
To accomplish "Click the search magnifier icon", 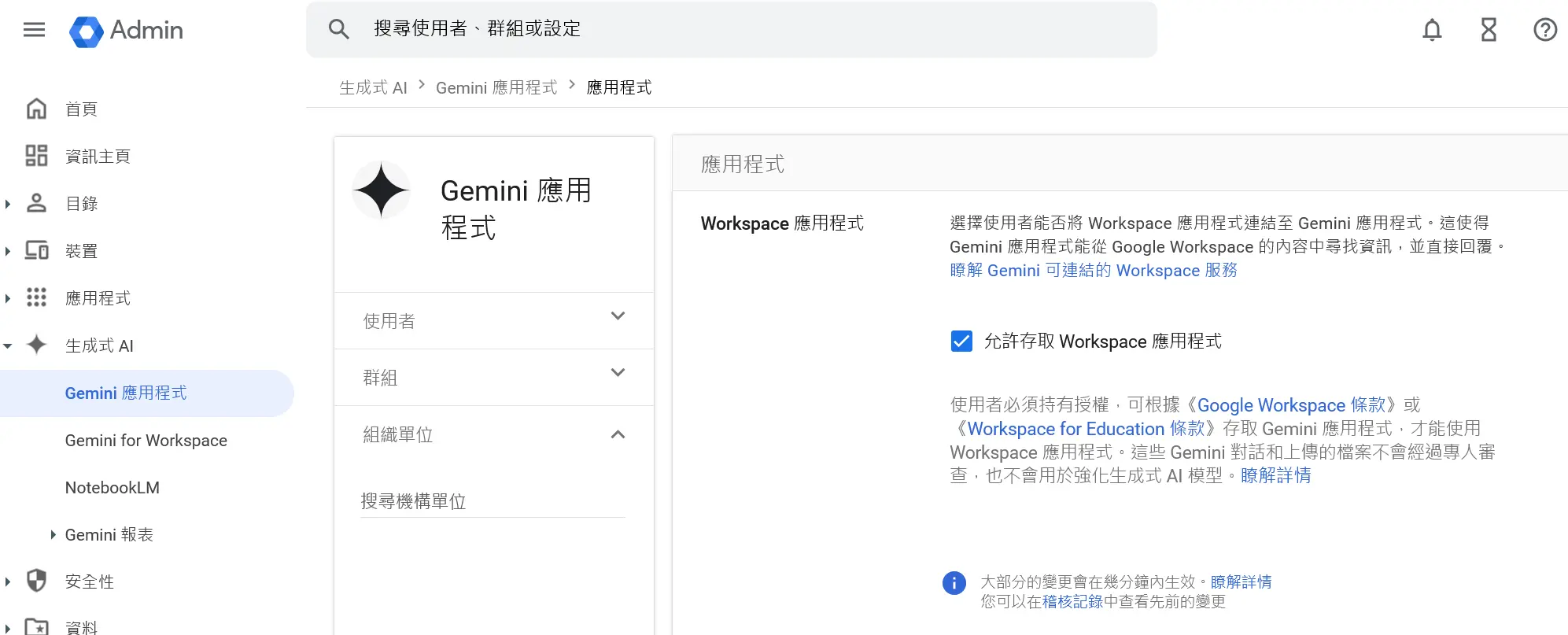I will (338, 29).
